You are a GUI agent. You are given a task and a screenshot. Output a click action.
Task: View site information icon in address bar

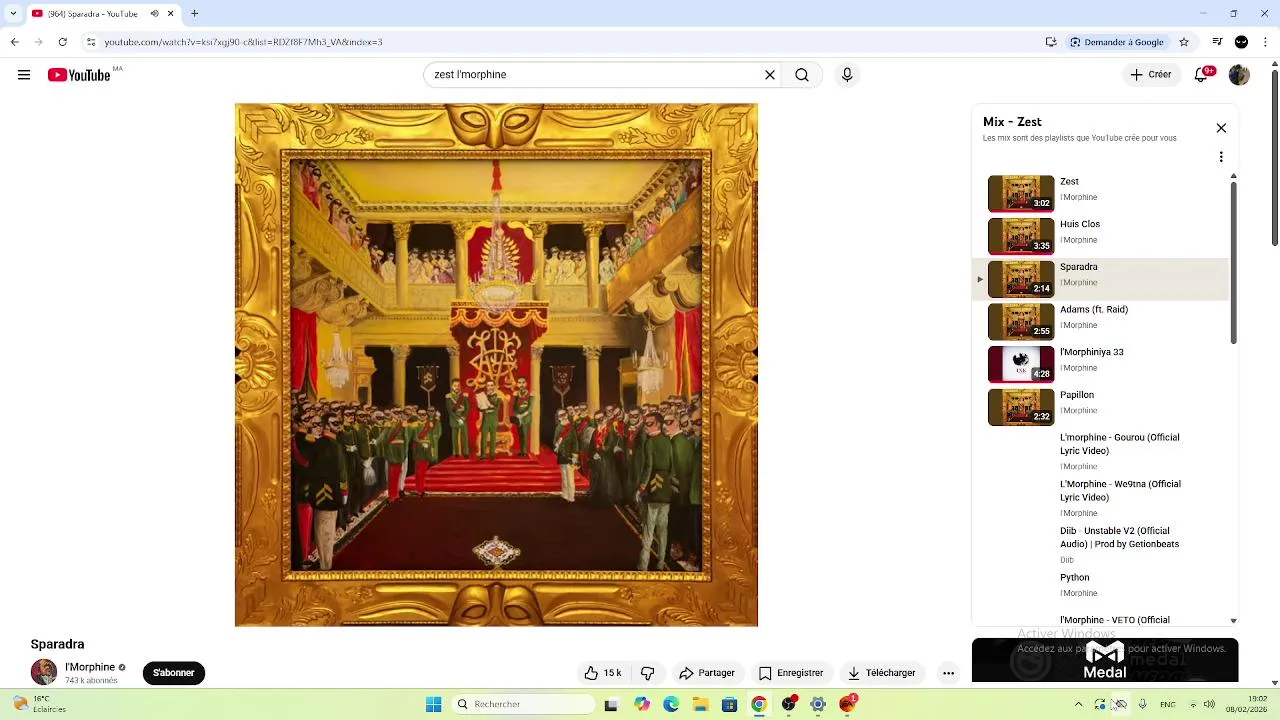[91, 42]
